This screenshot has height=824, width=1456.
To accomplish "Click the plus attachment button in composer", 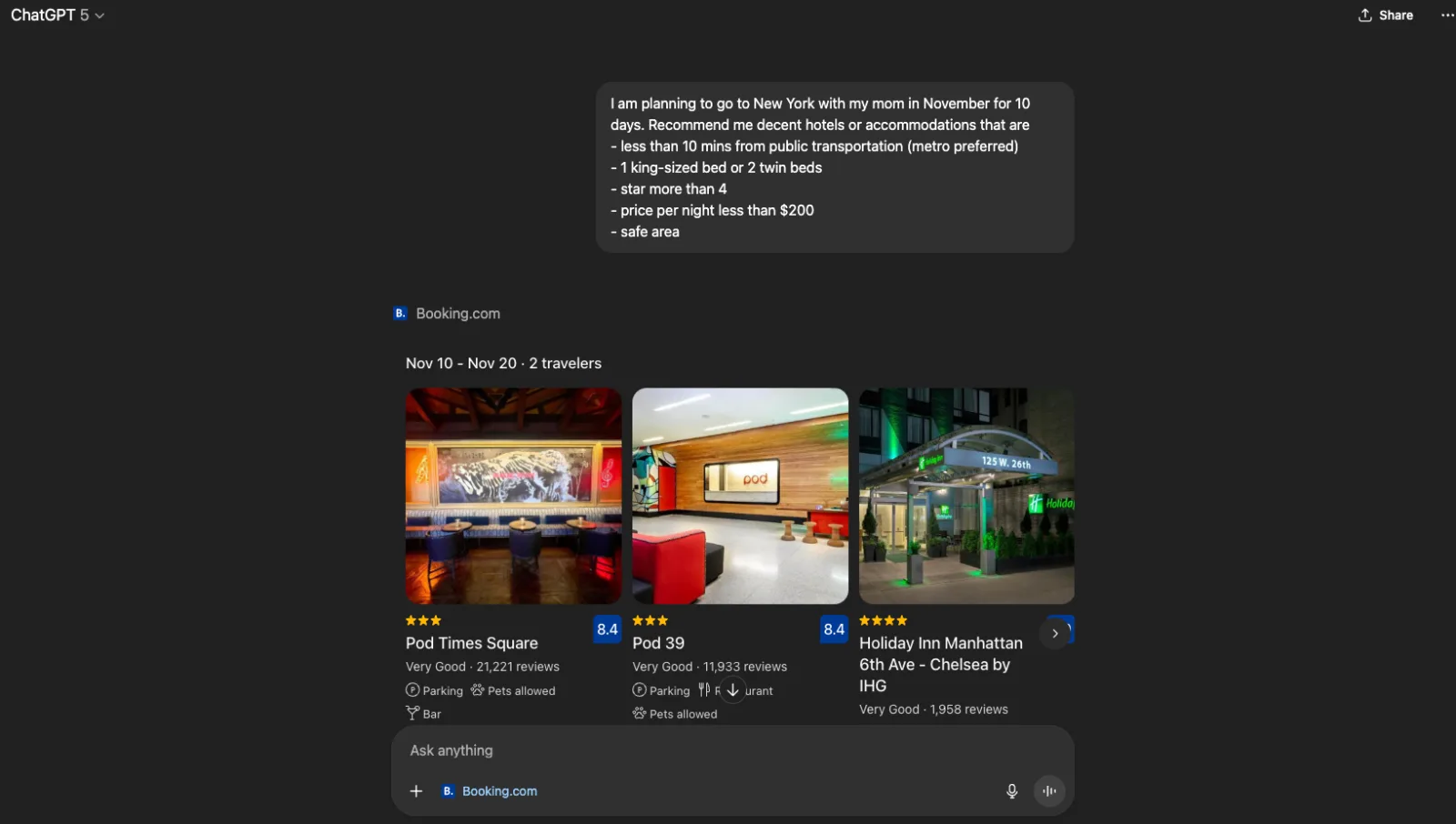I will click(x=416, y=791).
